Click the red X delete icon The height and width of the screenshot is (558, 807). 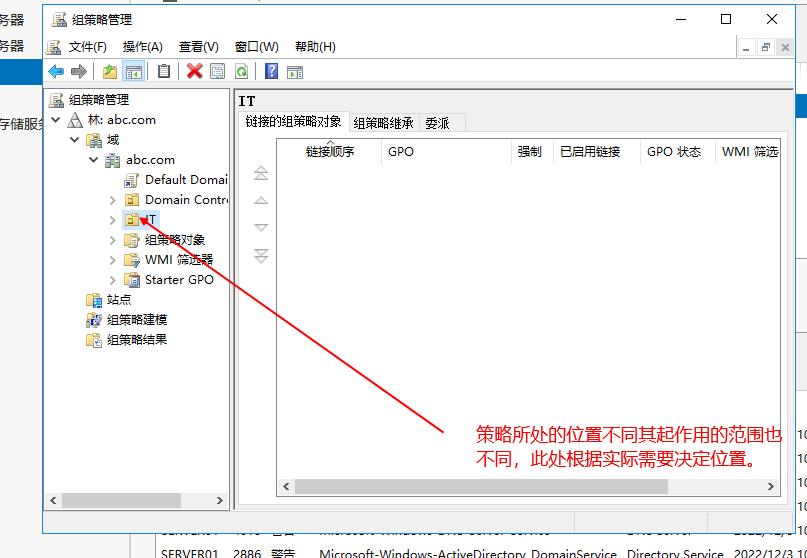tap(195, 71)
